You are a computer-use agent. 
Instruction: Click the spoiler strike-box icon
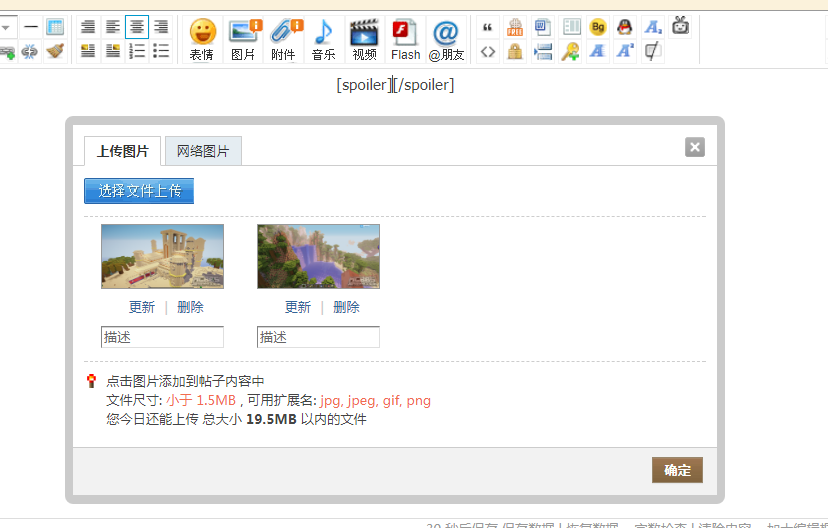[x=653, y=51]
